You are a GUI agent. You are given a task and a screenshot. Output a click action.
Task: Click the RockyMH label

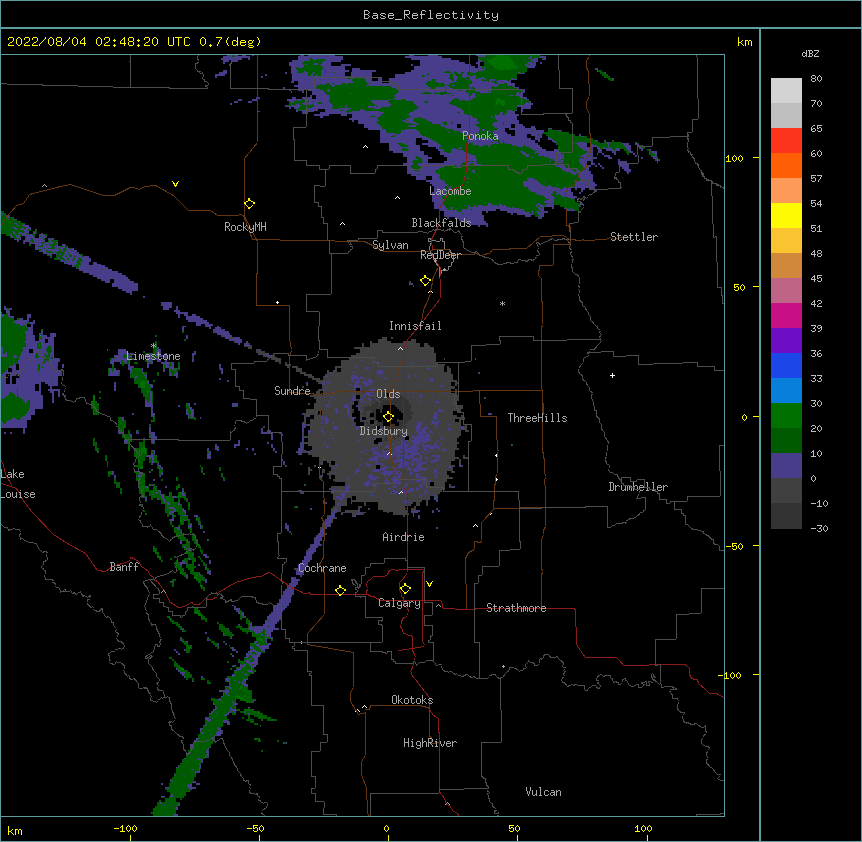[x=245, y=227]
